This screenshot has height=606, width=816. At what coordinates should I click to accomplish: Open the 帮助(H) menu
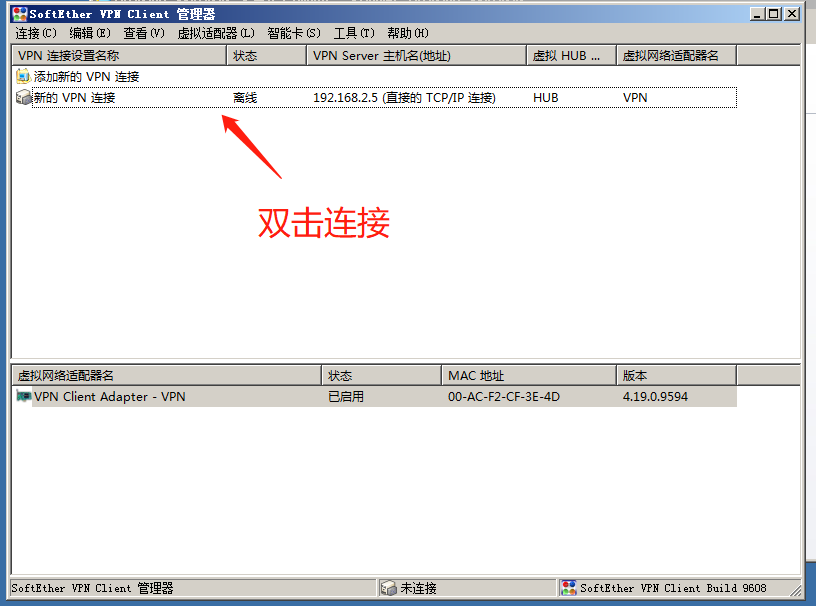pos(408,33)
